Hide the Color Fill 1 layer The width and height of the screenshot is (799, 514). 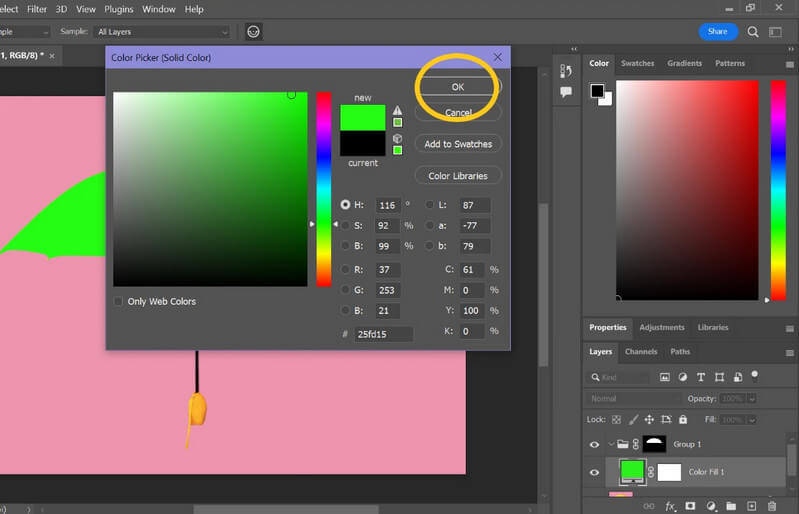click(594, 472)
